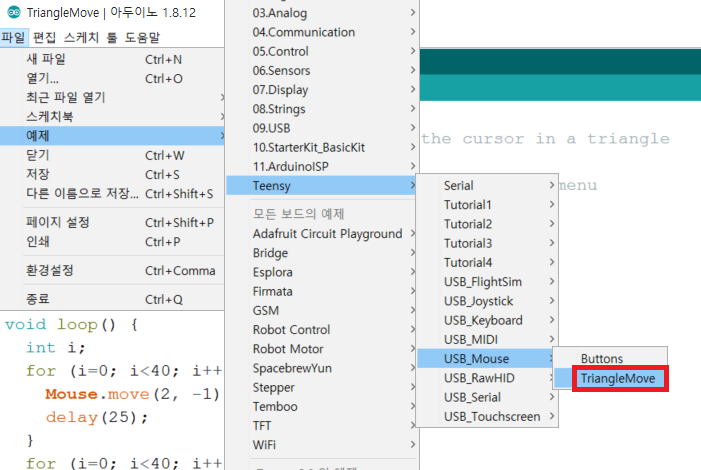
Task: Expand Stepper library examples
Action: pos(323,388)
